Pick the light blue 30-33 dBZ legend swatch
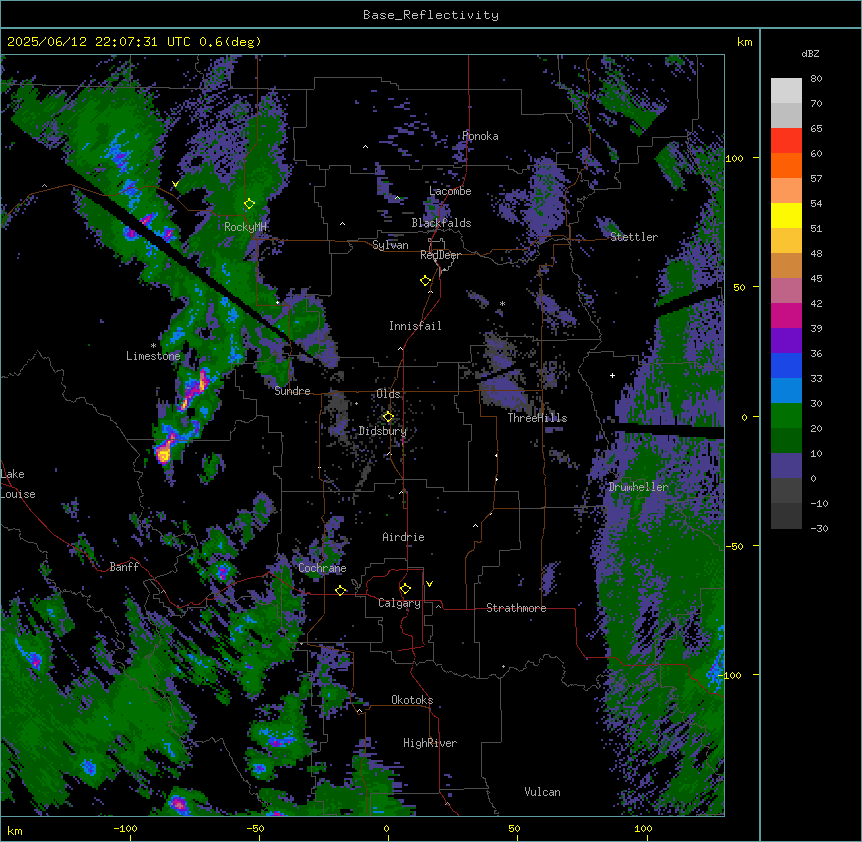The image size is (862, 842). (786, 391)
